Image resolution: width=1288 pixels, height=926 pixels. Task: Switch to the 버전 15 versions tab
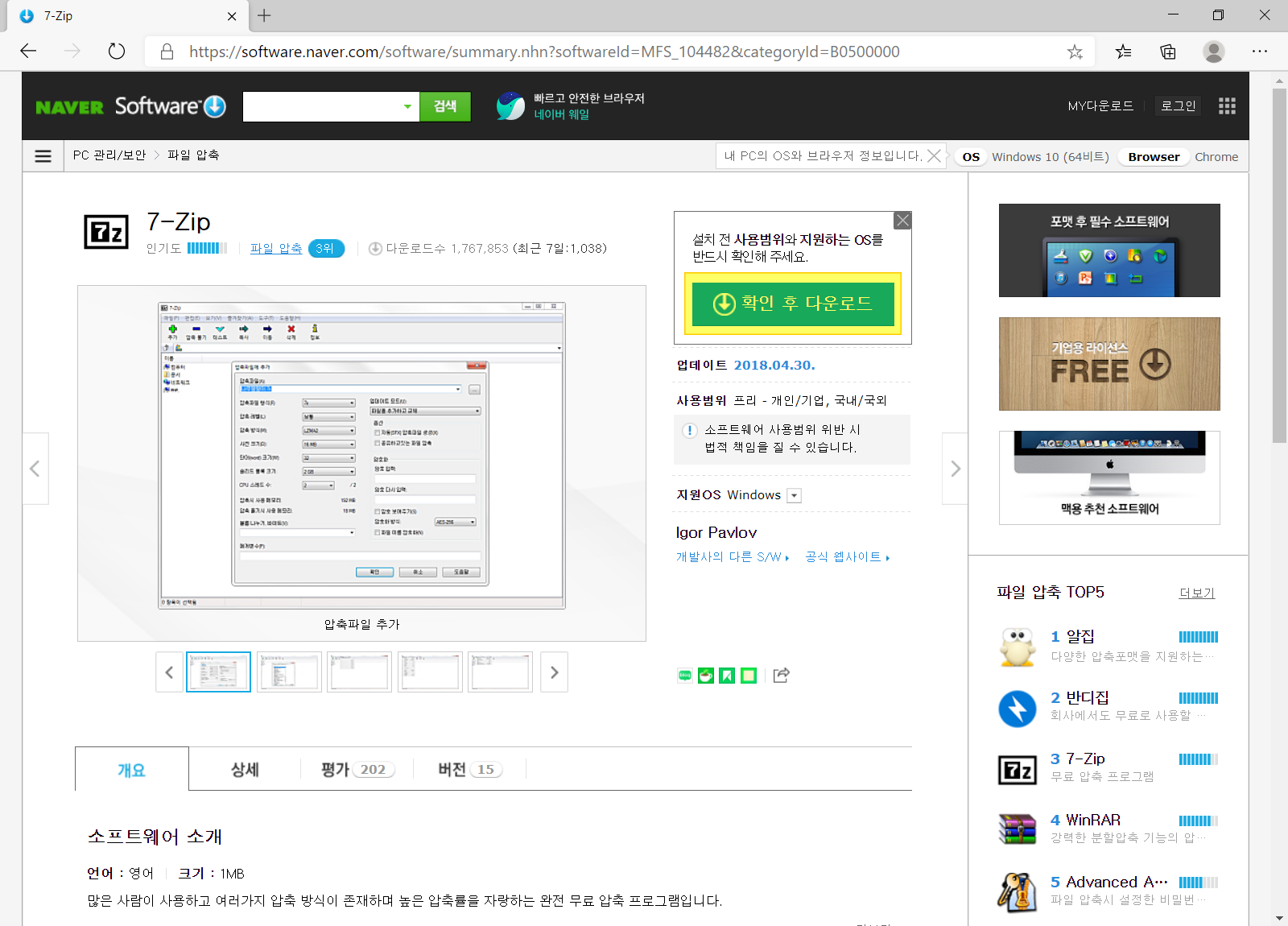click(470, 770)
